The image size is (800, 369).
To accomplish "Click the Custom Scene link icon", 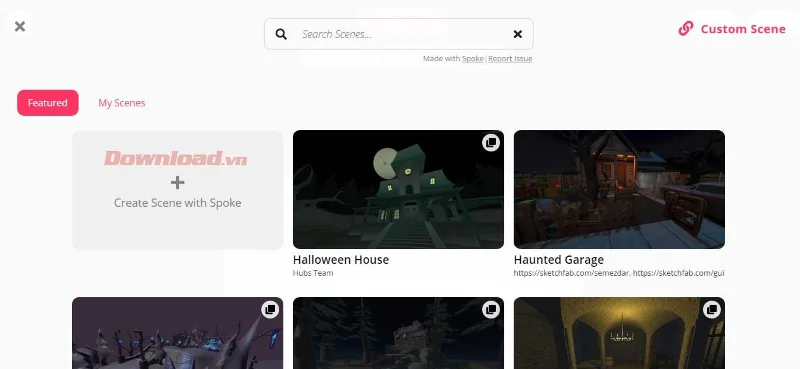I will [x=686, y=29].
